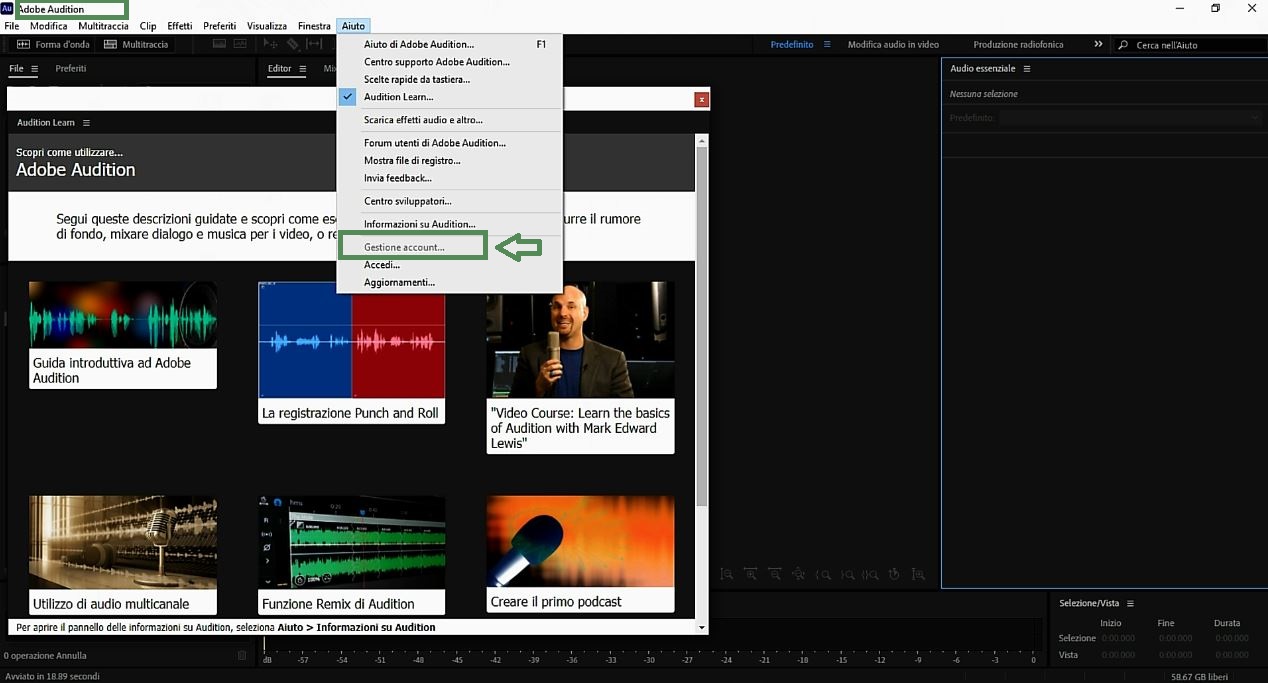Open the File menu
1268x683 pixels.
click(x=12, y=26)
